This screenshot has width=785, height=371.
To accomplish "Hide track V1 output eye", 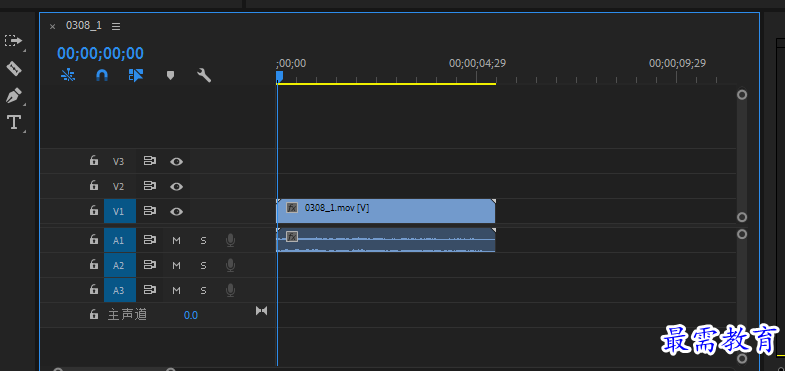I will click(x=176, y=211).
